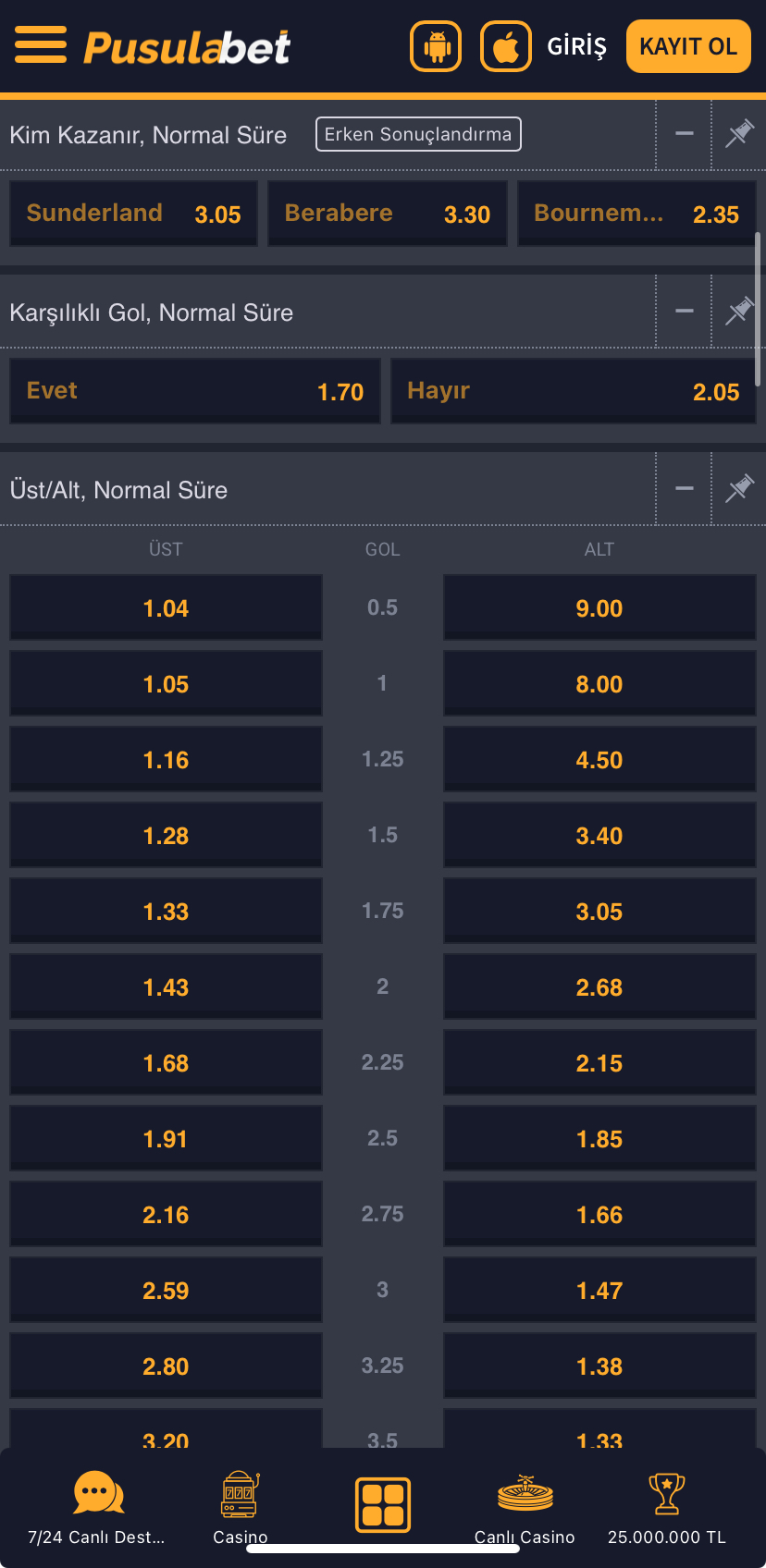Select Hayır odds 2.05
This screenshot has width=766, height=1568.
tap(573, 391)
